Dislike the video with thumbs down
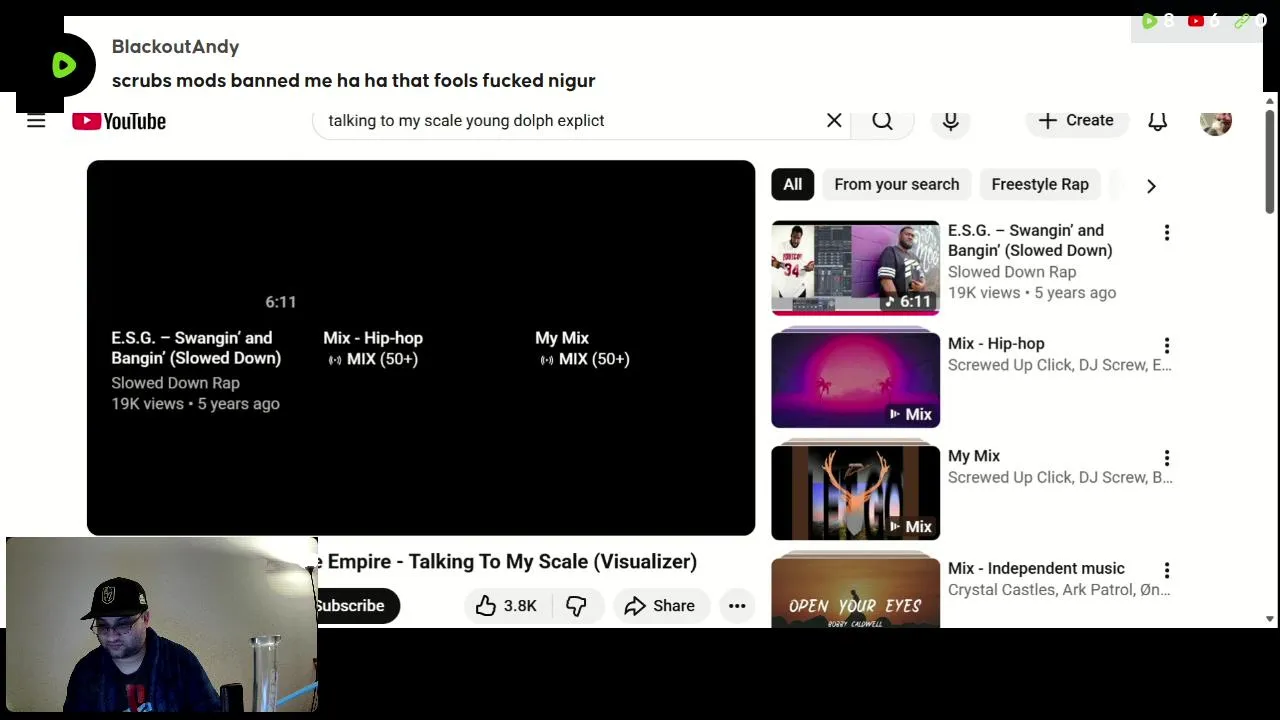The image size is (1280, 720). (x=577, y=605)
